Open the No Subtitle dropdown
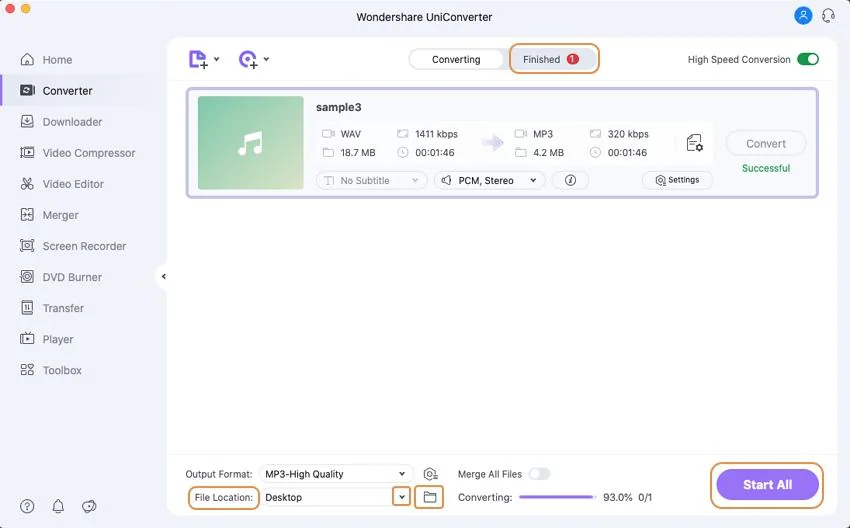The width and height of the screenshot is (850, 528). click(x=371, y=181)
